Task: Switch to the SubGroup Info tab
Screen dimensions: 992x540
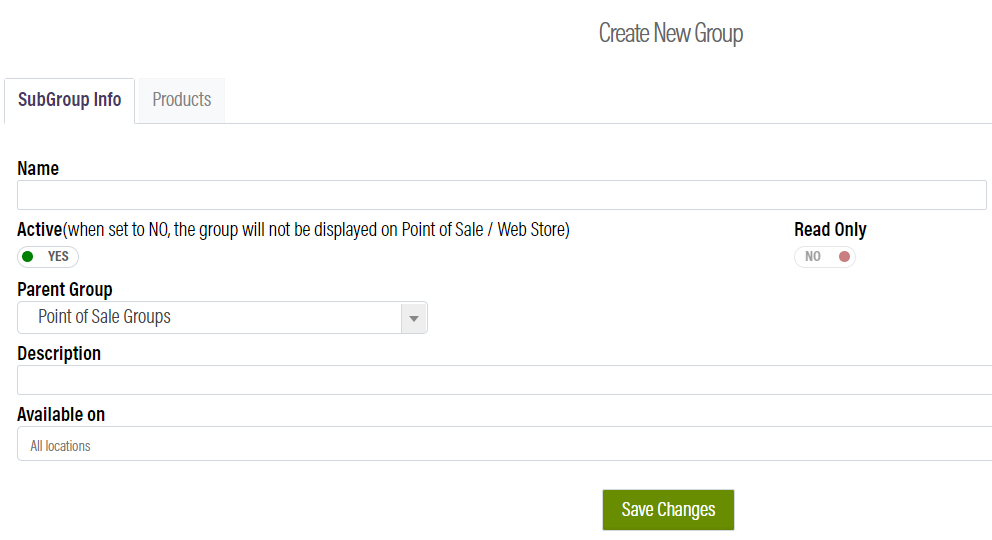Action: point(70,100)
